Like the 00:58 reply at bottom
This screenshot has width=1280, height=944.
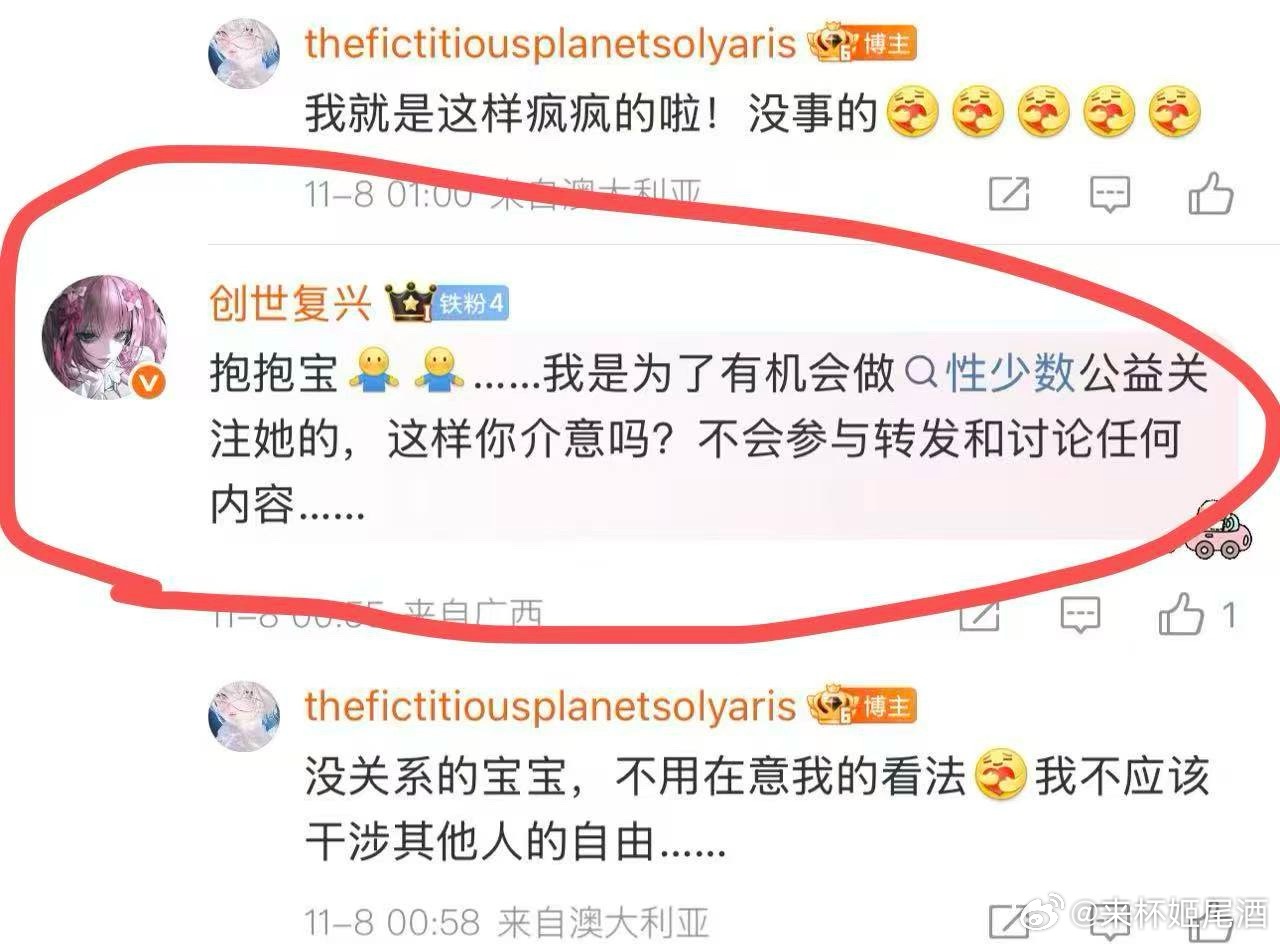[1210, 923]
